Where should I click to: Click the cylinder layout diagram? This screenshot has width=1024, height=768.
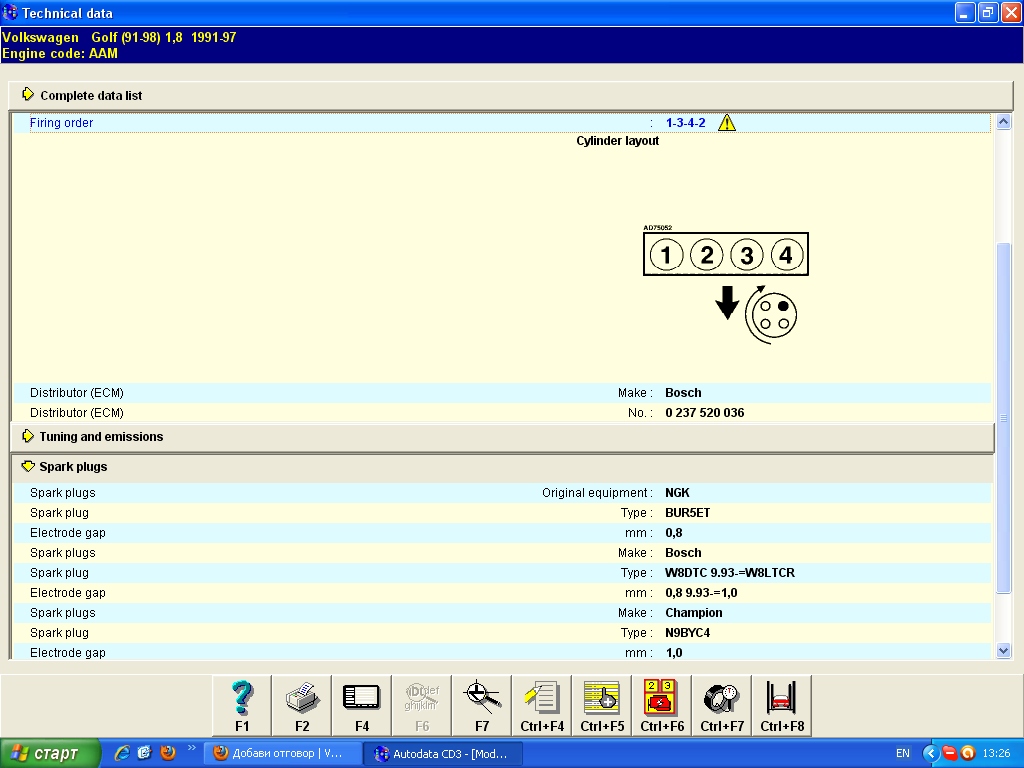(725, 280)
